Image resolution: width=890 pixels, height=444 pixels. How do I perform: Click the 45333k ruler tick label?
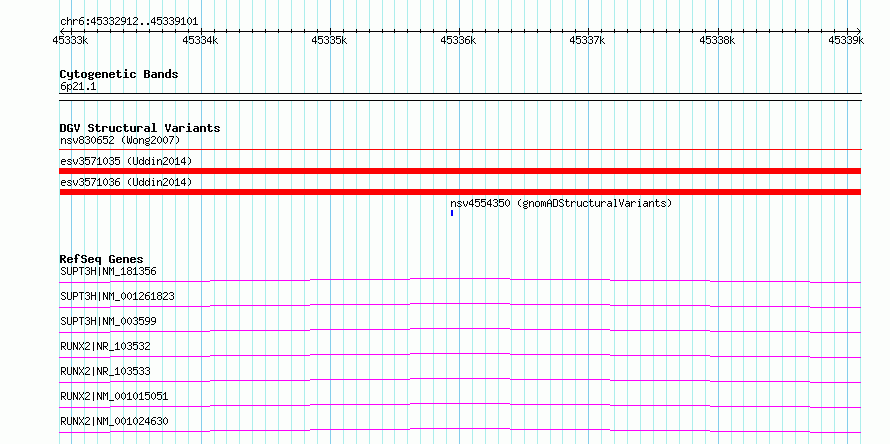click(71, 40)
